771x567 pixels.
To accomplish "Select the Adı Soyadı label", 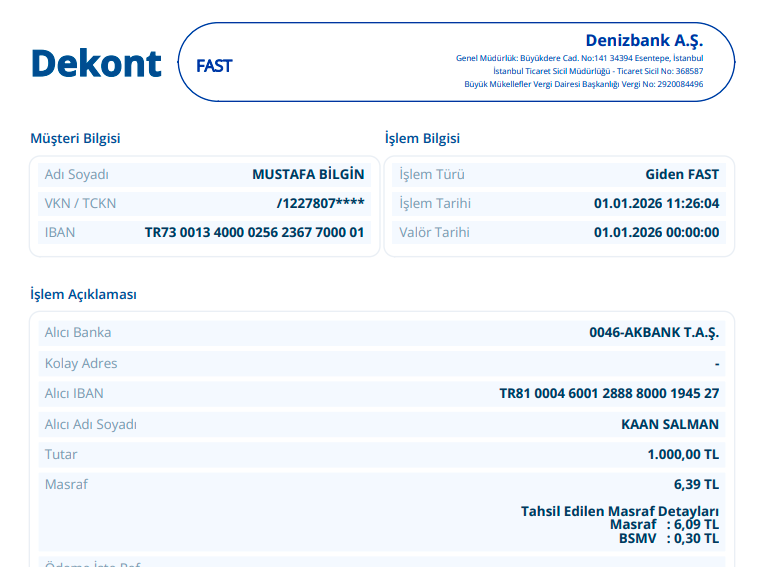I will coord(77,175).
